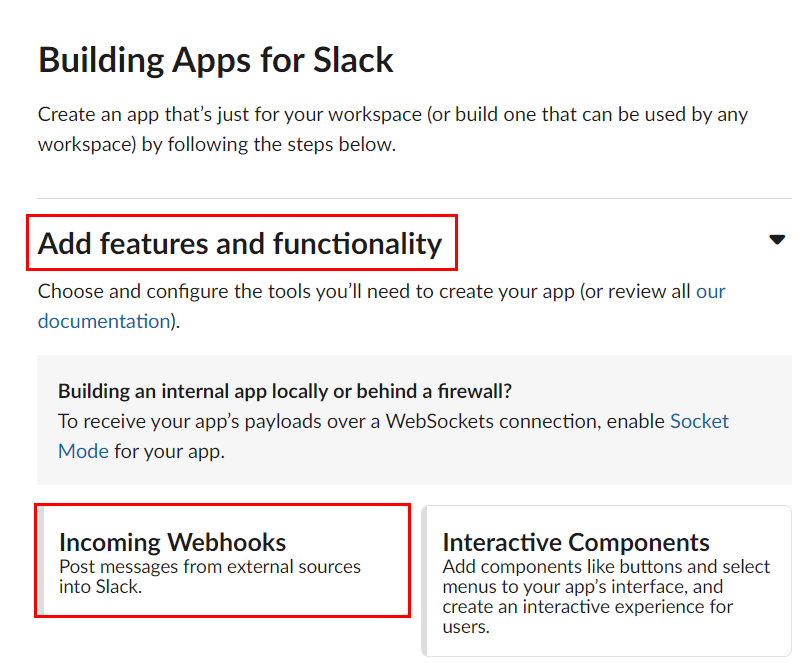Click the Interactive Components title text
This screenshot has height=665, width=806.
point(576,542)
